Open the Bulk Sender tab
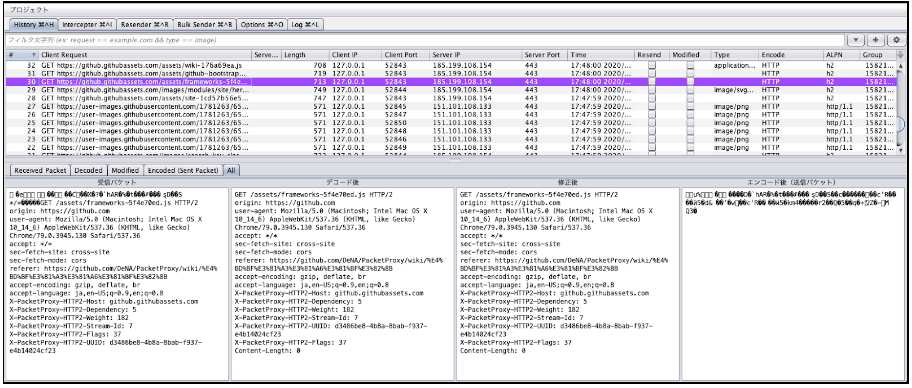Image resolution: width=912 pixels, height=388 pixels. [x=205, y=24]
